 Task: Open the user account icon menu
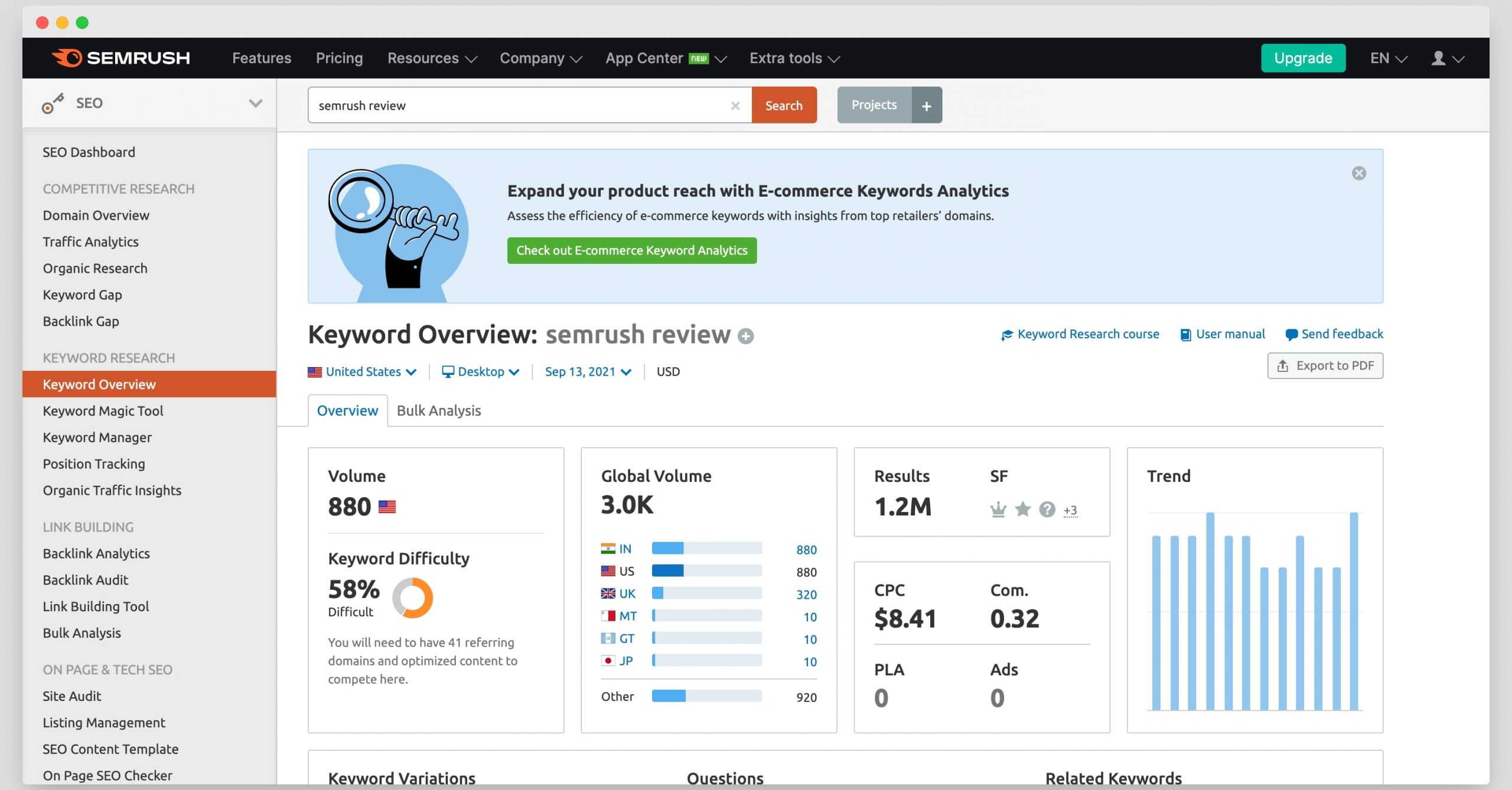(1447, 58)
